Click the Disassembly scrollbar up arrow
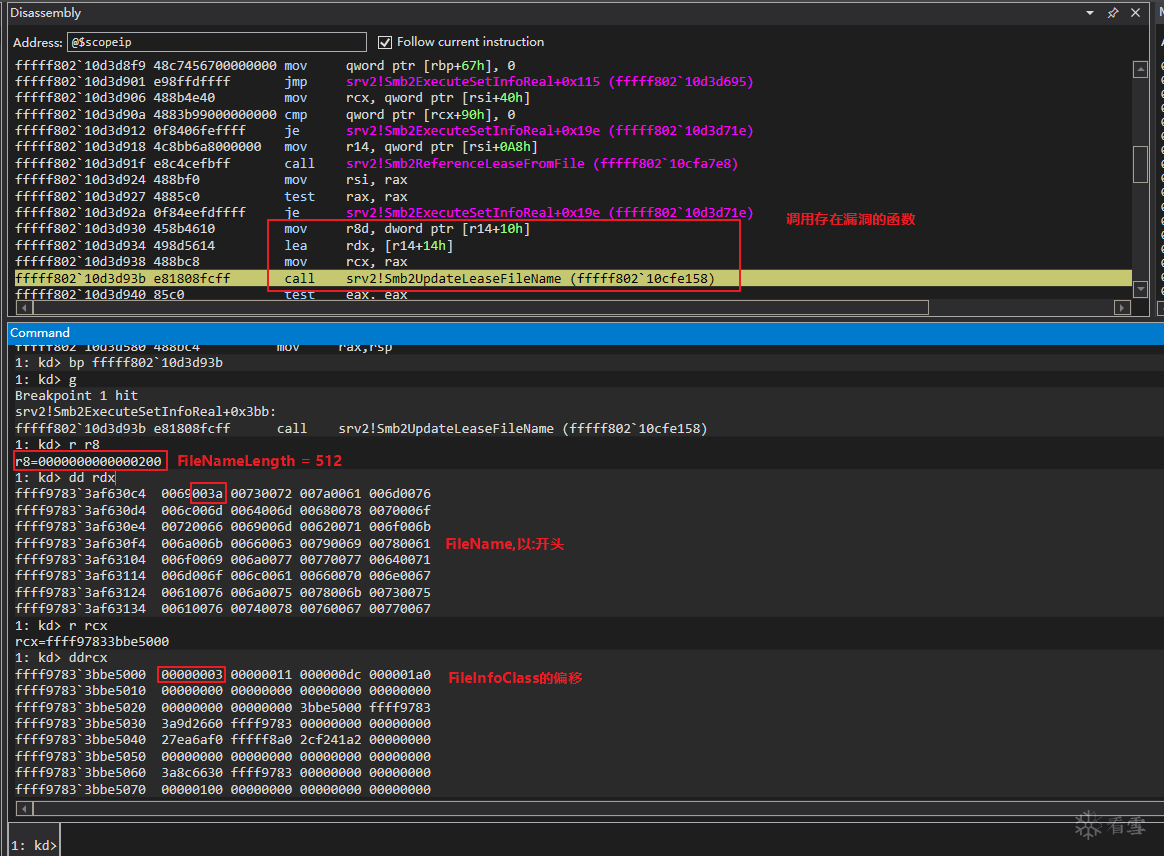1164x856 pixels. pyautogui.click(x=1140, y=69)
